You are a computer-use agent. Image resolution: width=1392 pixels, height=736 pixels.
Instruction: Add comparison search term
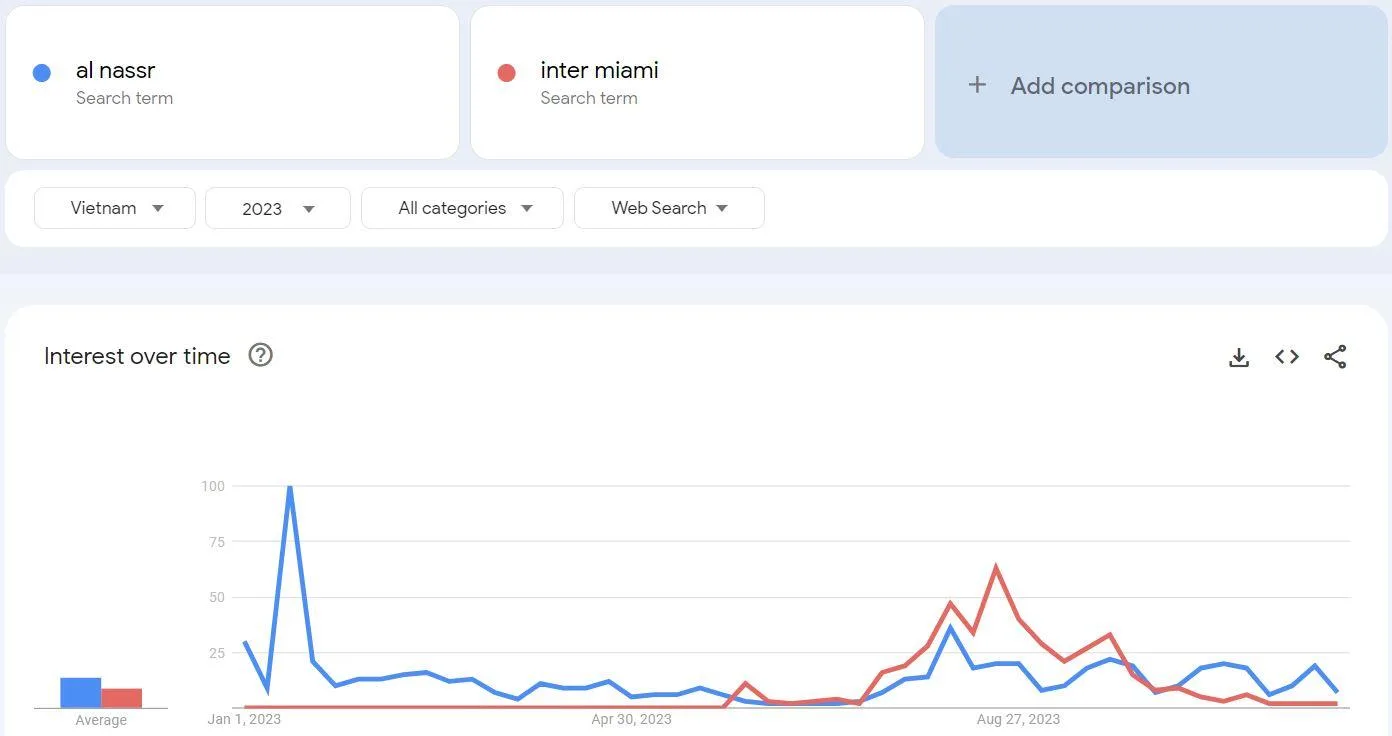coord(1161,82)
